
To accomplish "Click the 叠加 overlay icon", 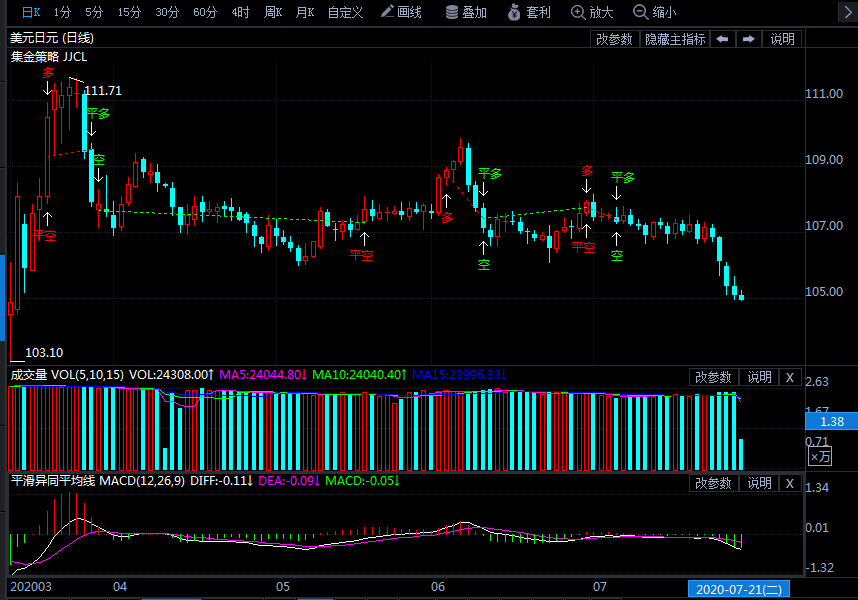I will pyautogui.click(x=466, y=12).
